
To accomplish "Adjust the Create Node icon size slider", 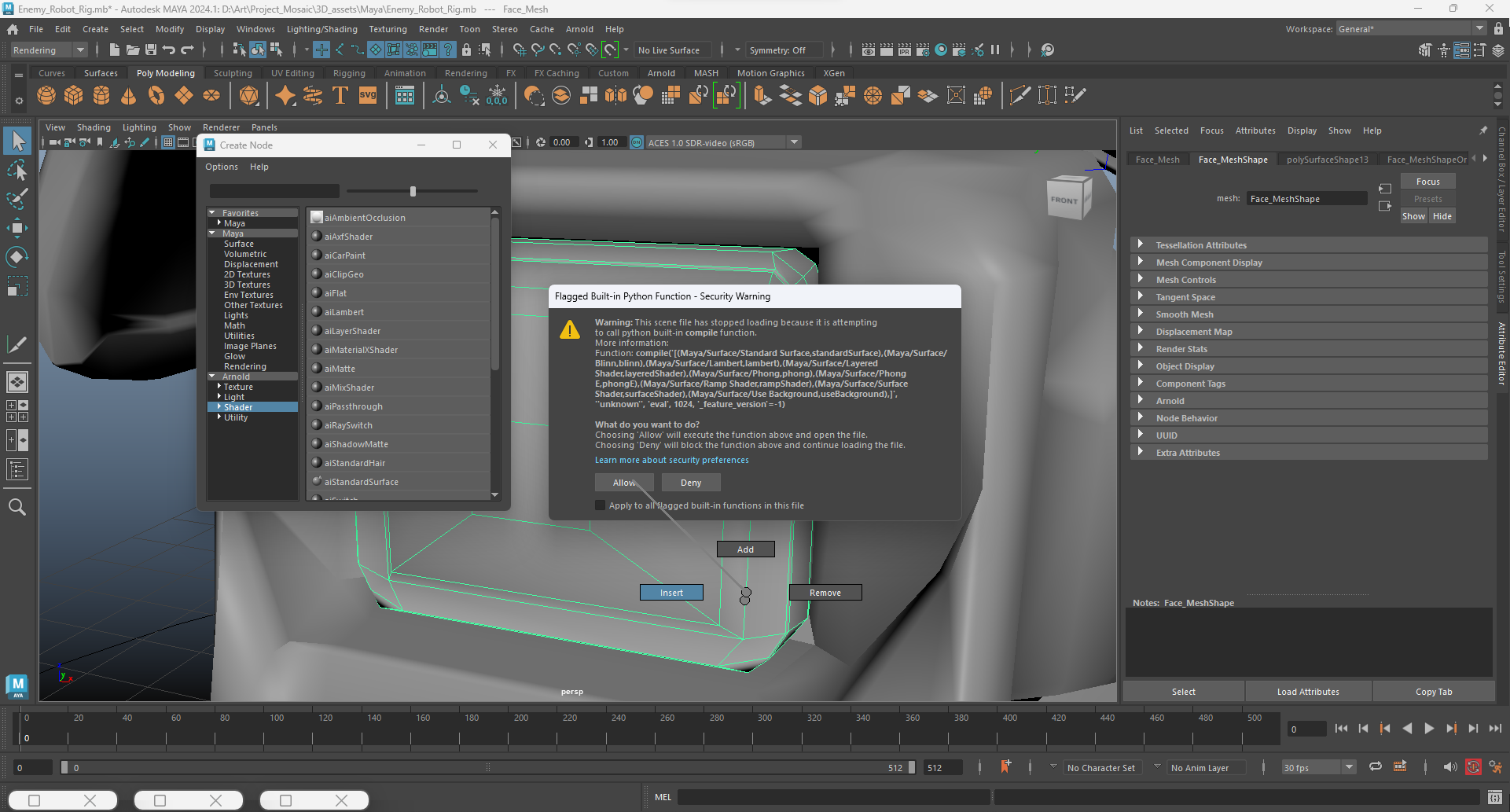I will click(413, 191).
